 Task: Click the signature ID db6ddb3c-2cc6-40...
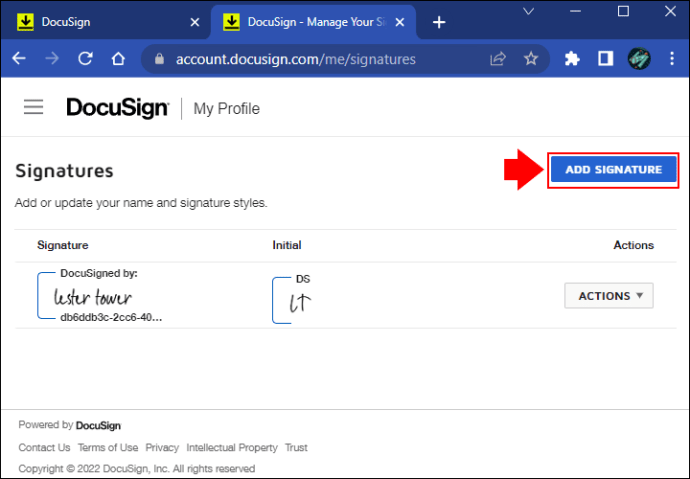pyautogui.click(x=111, y=317)
